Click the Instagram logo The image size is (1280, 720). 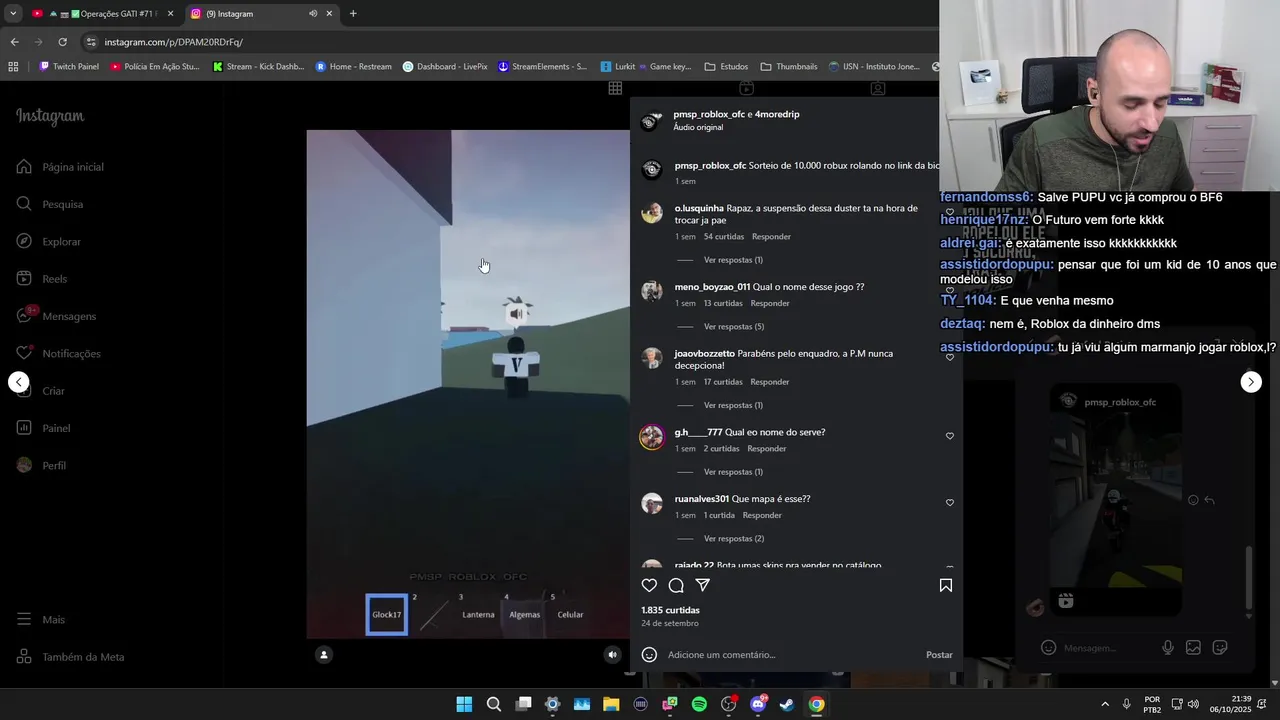pos(50,116)
